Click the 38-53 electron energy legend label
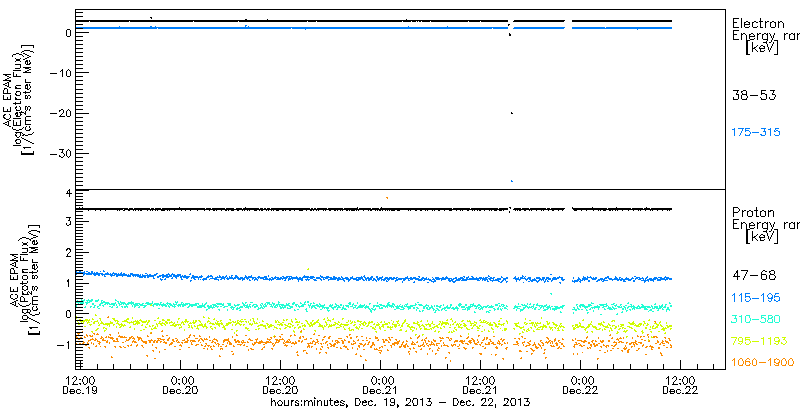 point(754,95)
